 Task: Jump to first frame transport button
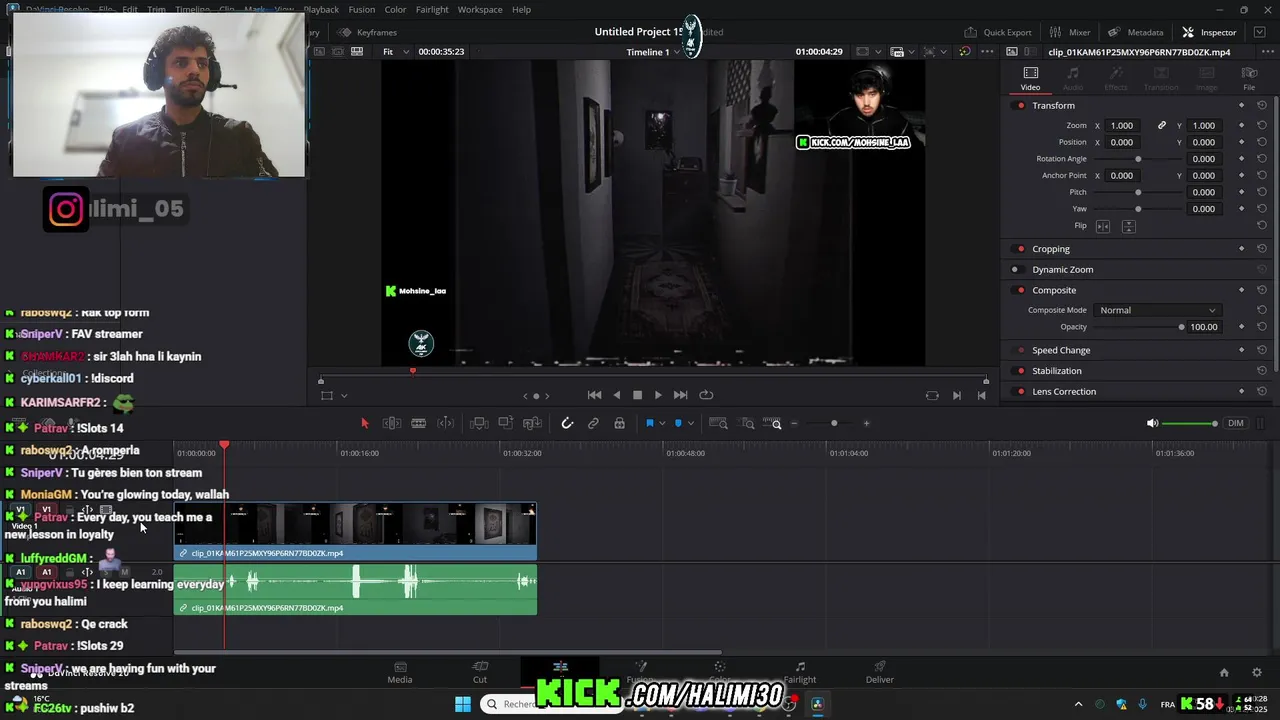pyautogui.click(x=595, y=395)
